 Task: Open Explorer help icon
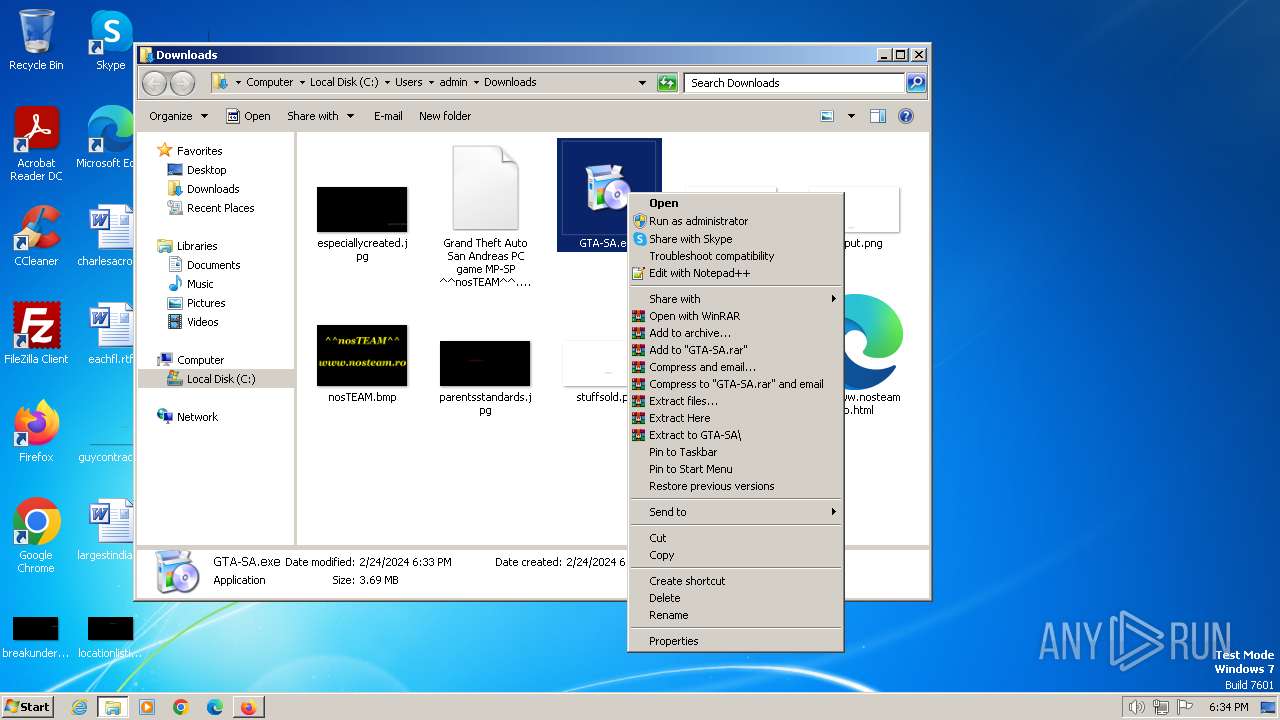pos(906,116)
